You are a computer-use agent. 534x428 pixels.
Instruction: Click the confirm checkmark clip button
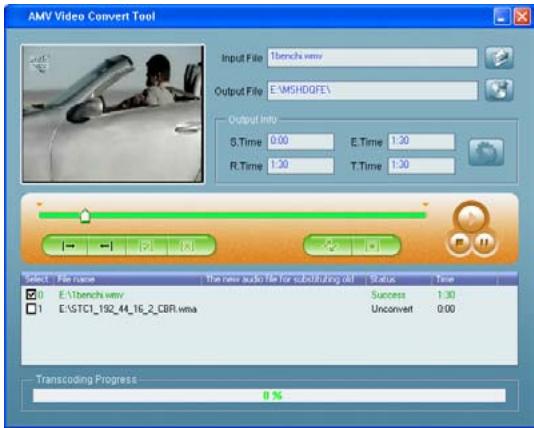point(147,245)
